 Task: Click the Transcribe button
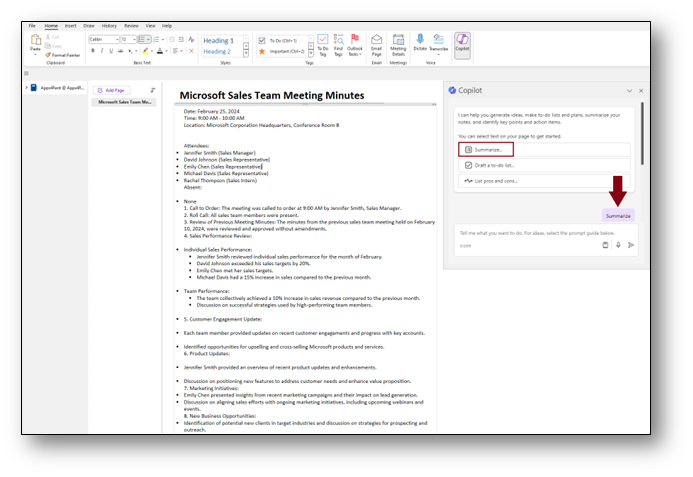439,44
